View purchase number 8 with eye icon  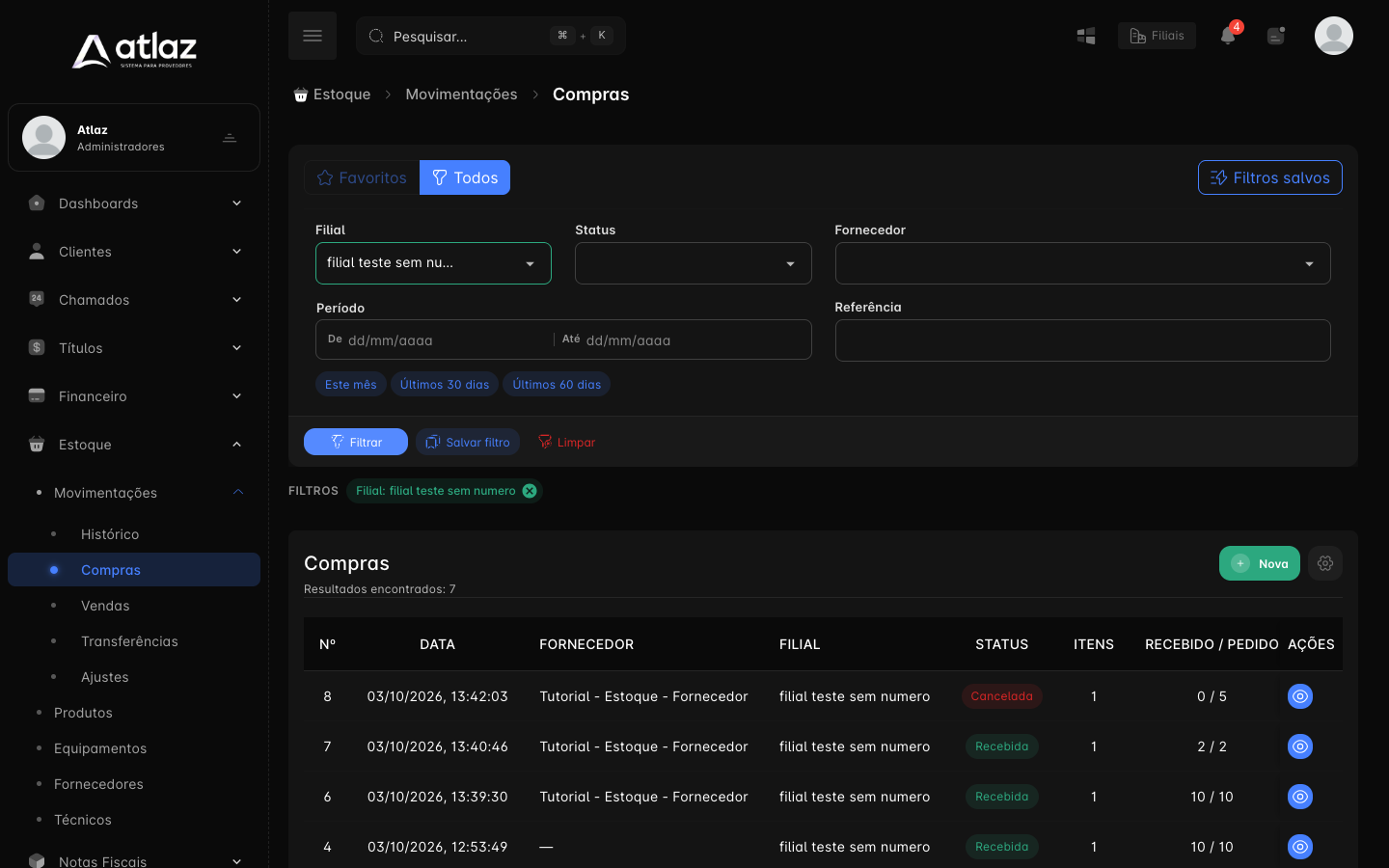pyautogui.click(x=1300, y=696)
